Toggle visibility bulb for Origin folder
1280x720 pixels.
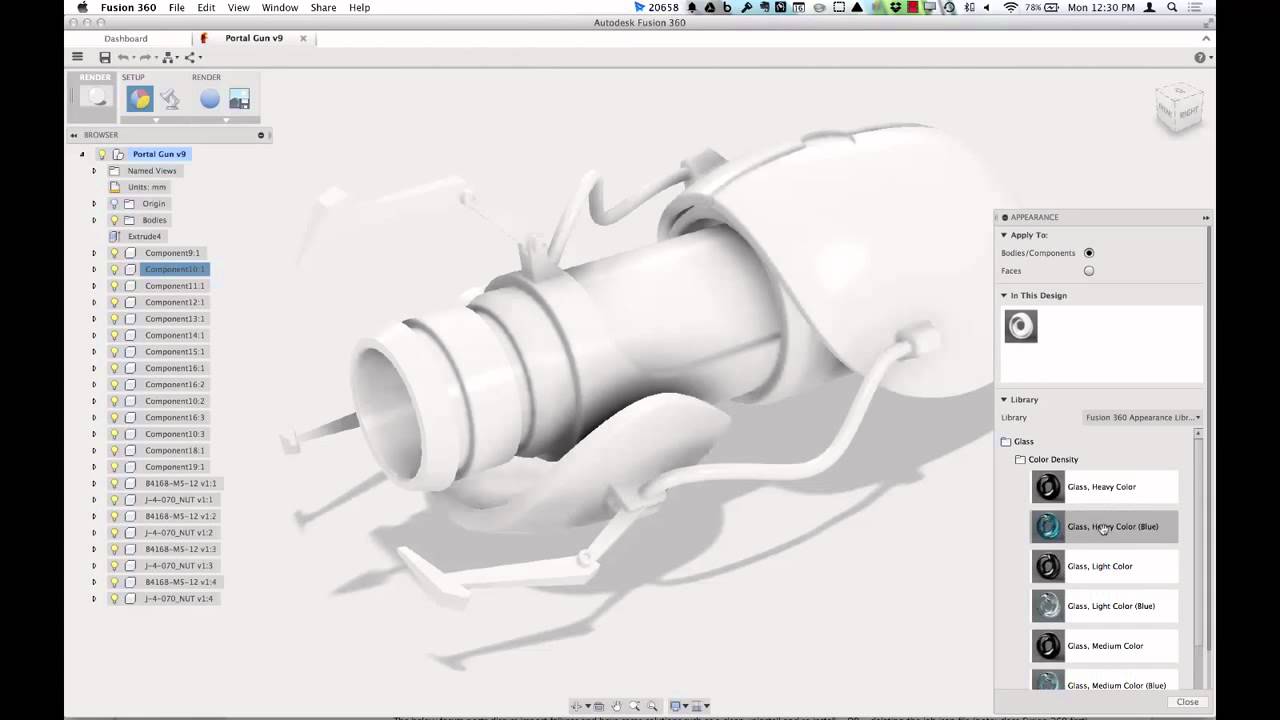tap(114, 203)
